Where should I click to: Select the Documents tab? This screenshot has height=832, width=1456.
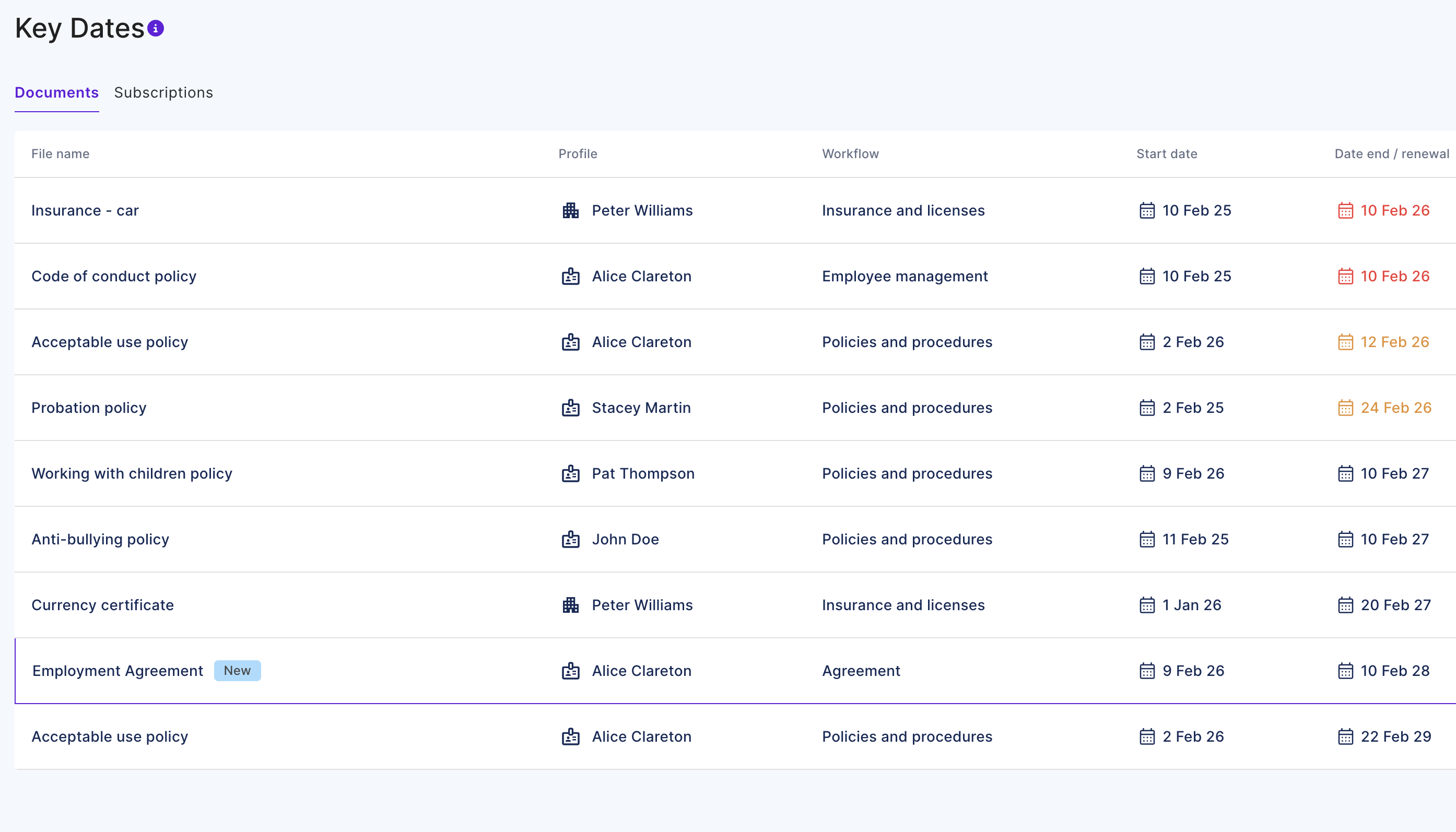click(56, 92)
